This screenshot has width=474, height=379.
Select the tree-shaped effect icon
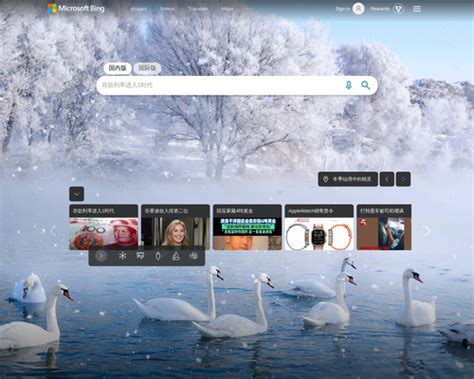pyautogui.click(x=176, y=256)
